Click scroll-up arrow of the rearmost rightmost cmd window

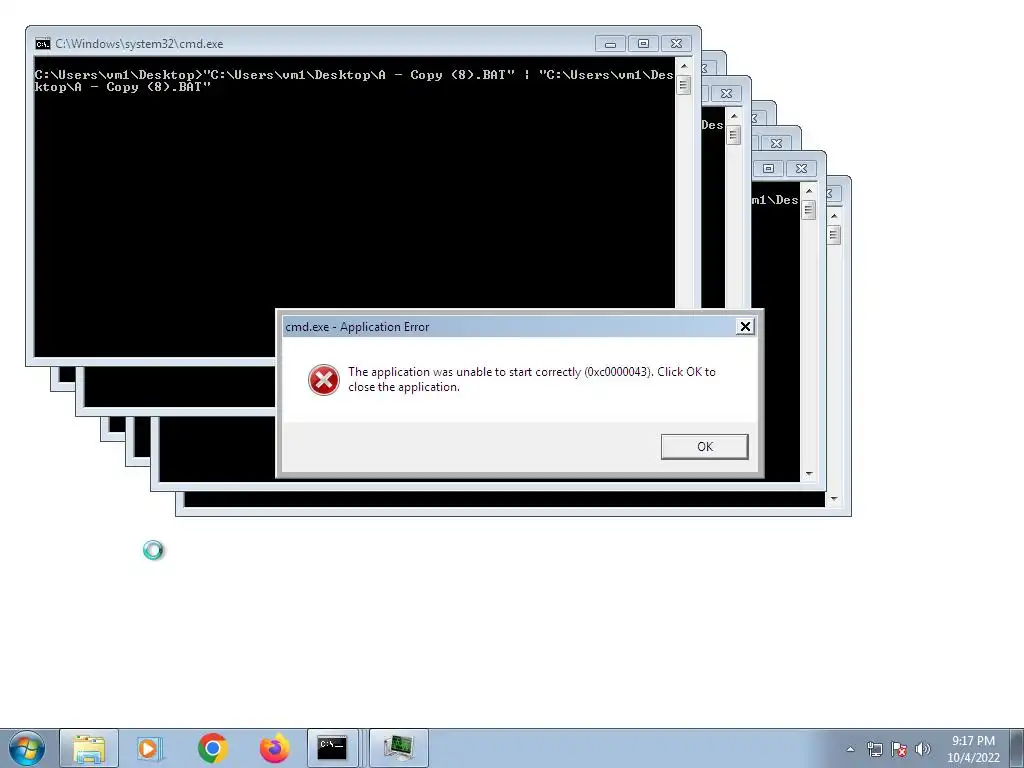[833, 216]
